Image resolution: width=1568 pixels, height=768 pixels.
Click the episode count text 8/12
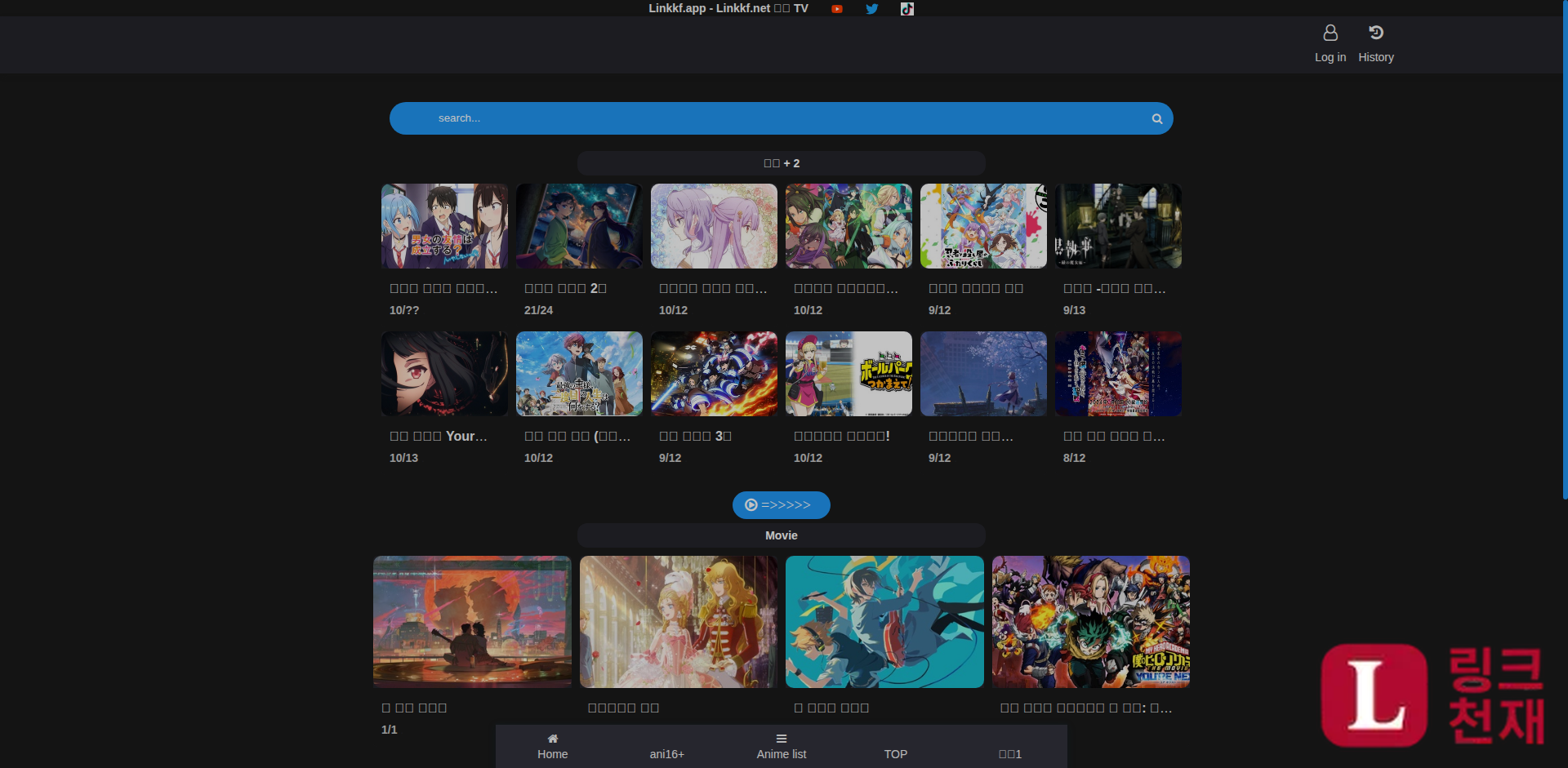pos(1074,458)
